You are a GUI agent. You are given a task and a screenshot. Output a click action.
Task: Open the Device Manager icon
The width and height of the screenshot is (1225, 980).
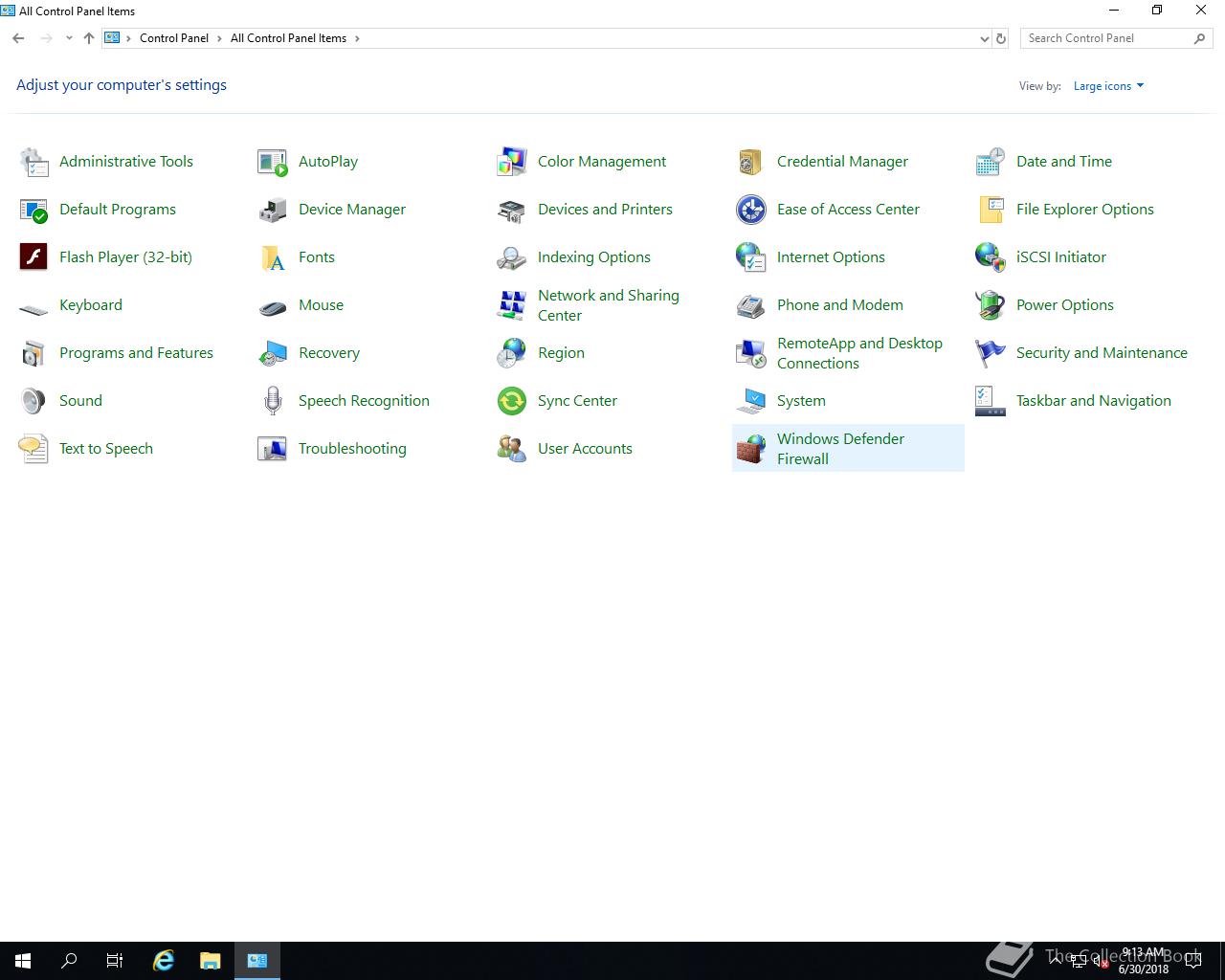273,210
